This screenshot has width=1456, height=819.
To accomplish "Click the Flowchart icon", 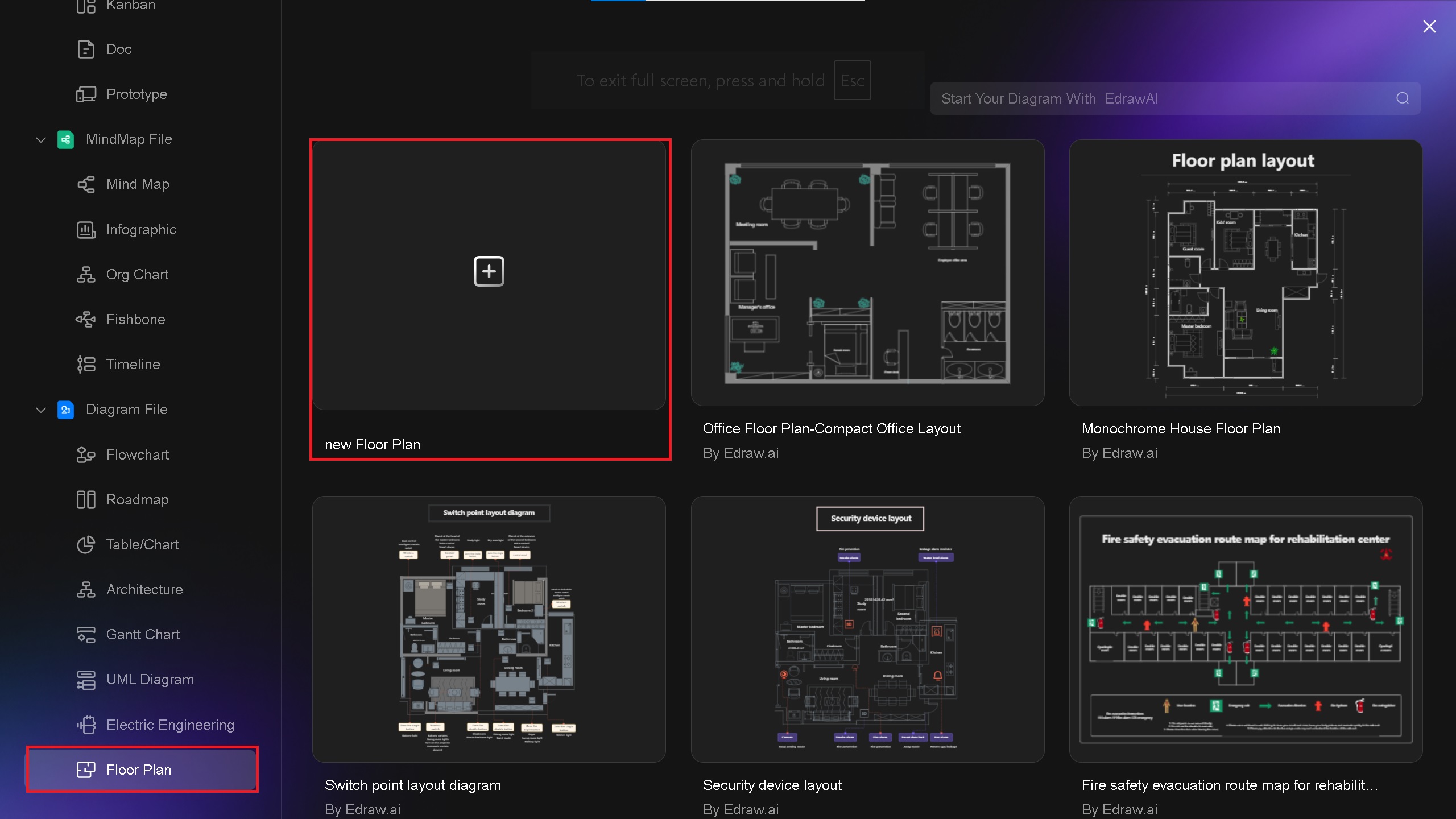I will [86, 455].
